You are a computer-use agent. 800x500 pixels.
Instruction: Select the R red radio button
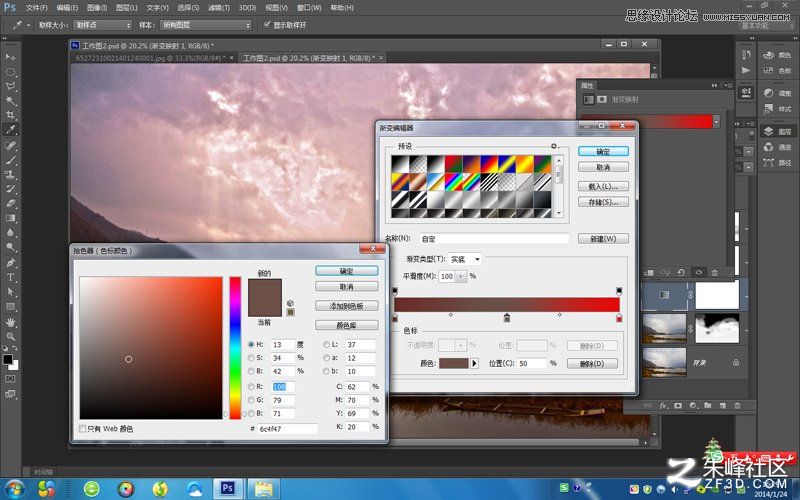[x=251, y=387]
